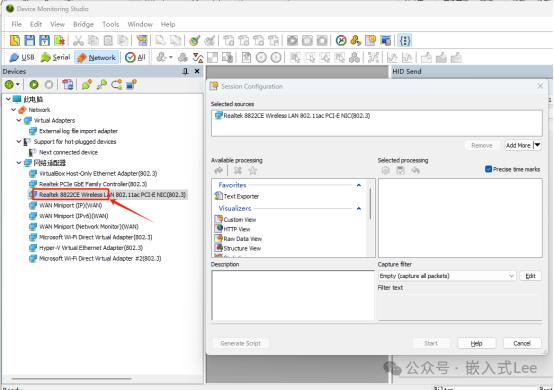Click the Help button in Session Configuration
Image resolution: width=554 pixels, height=390 pixels.
[476, 343]
